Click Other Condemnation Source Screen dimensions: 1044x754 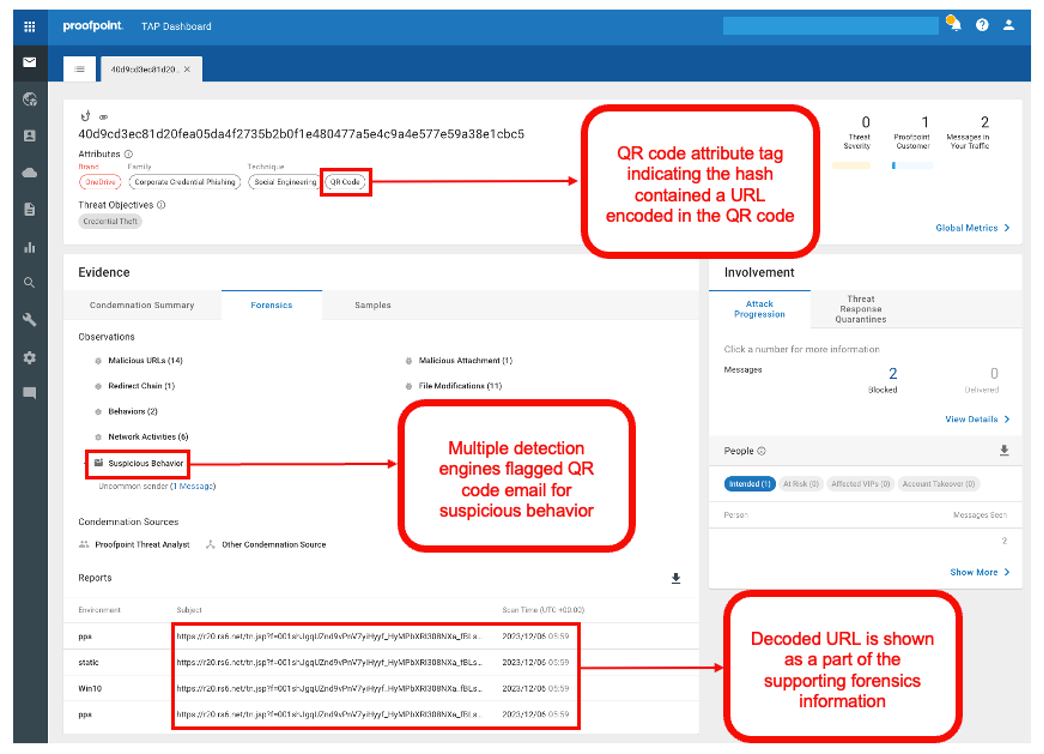tap(266, 545)
